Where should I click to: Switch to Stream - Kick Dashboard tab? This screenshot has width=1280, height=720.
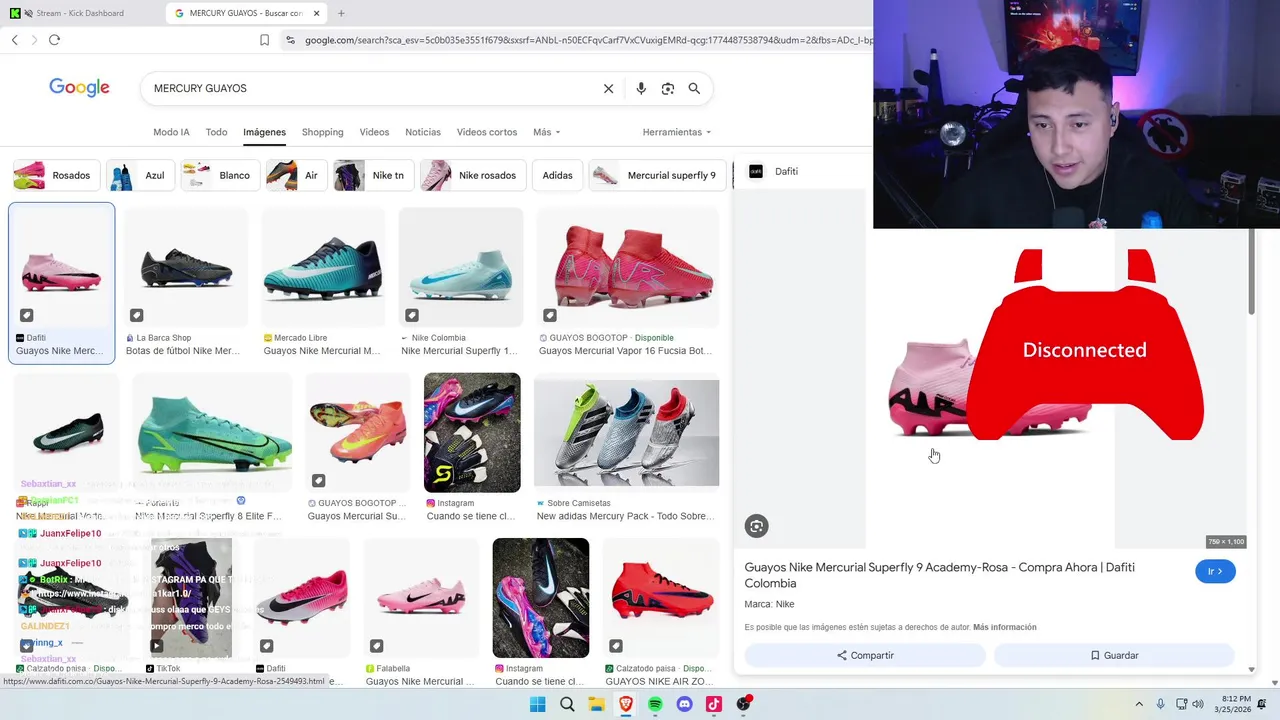point(80,13)
